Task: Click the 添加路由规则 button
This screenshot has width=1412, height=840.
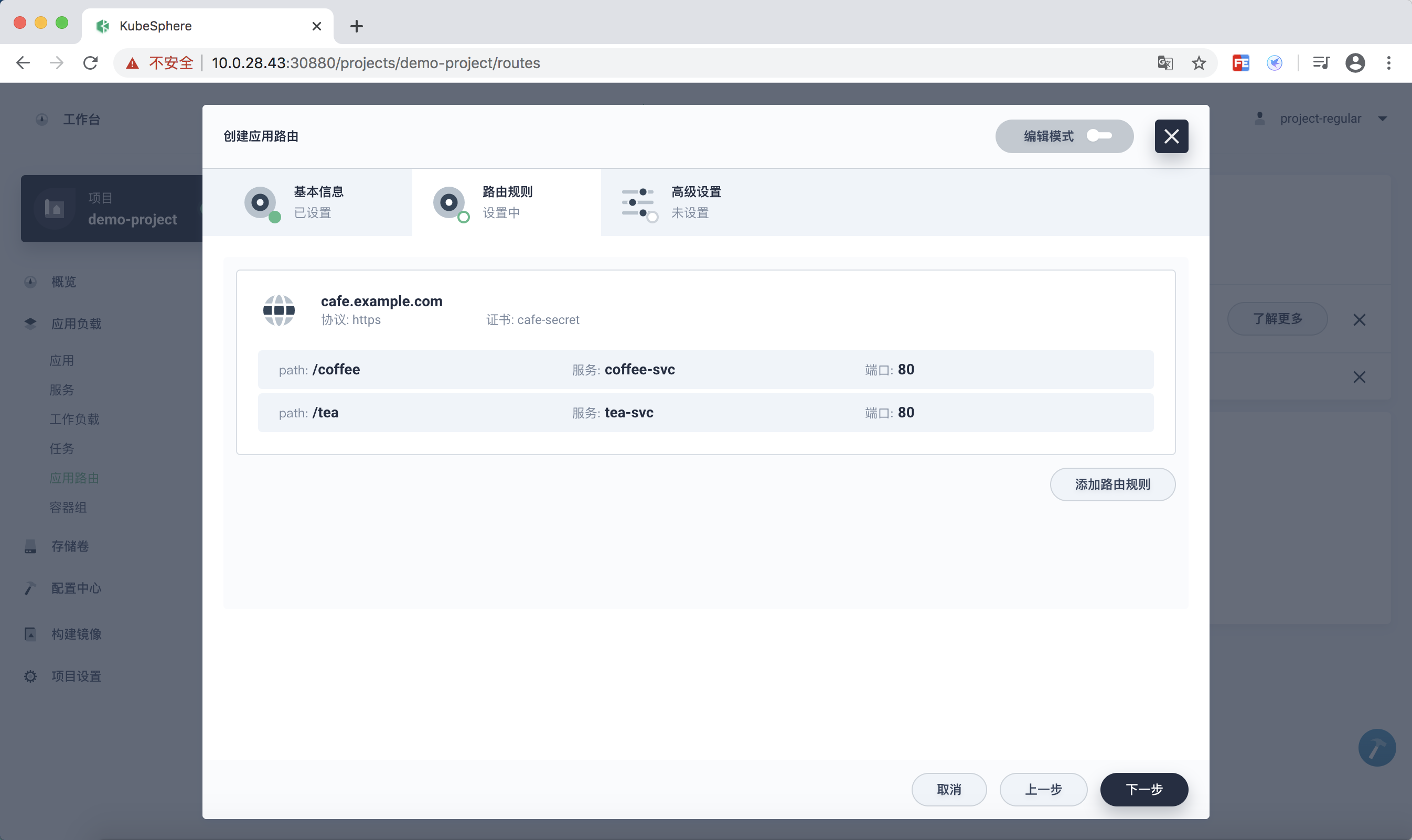Action: [1112, 484]
